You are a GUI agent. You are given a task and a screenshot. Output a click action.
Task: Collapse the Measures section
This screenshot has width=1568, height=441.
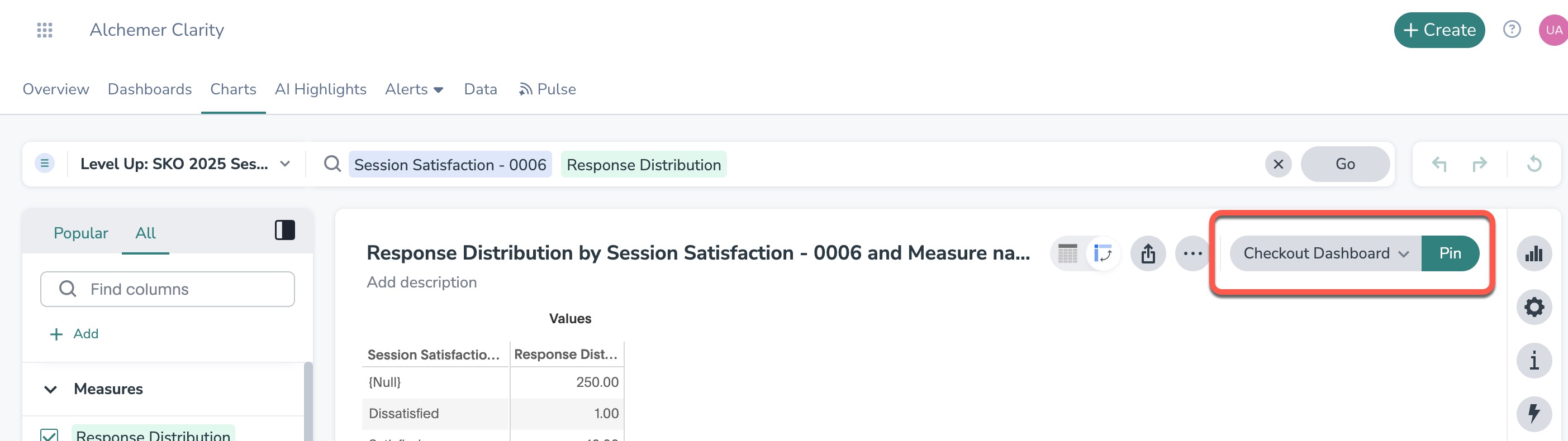click(51, 389)
